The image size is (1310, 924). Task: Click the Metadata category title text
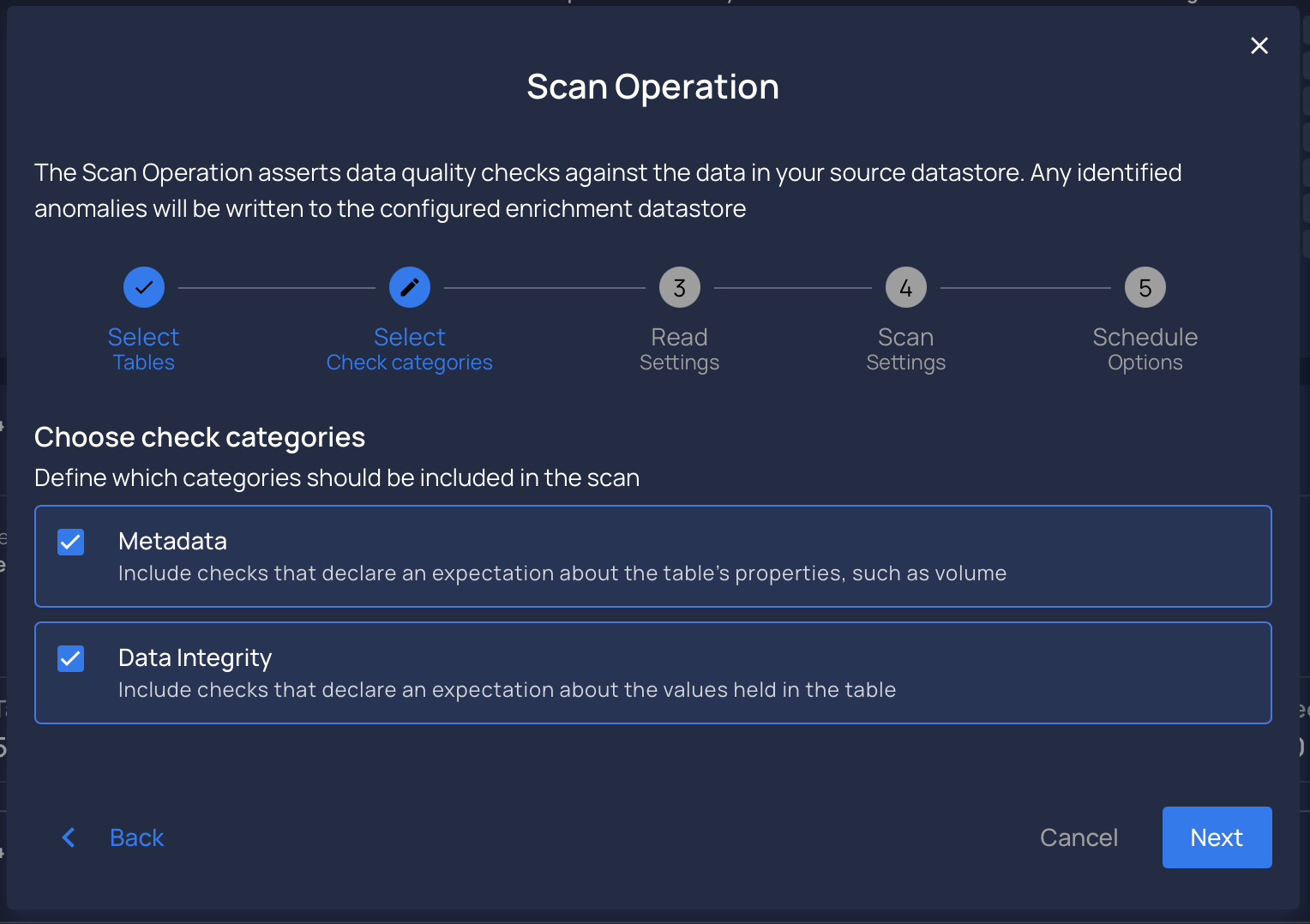pos(172,541)
